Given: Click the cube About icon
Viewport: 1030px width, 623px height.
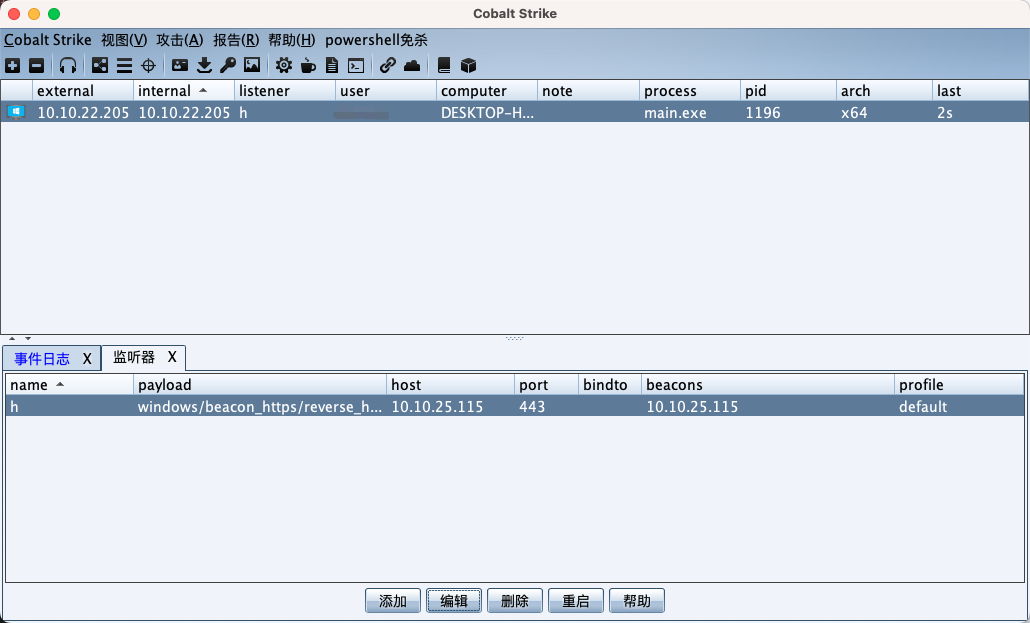Looking at the screenshot, I should tap(468, 65).
